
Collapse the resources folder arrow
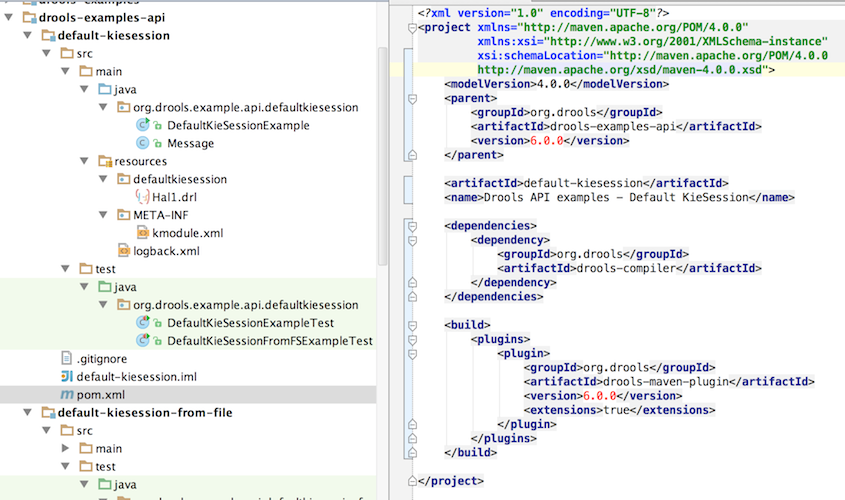pyautogui.click(x=85, y=161)
